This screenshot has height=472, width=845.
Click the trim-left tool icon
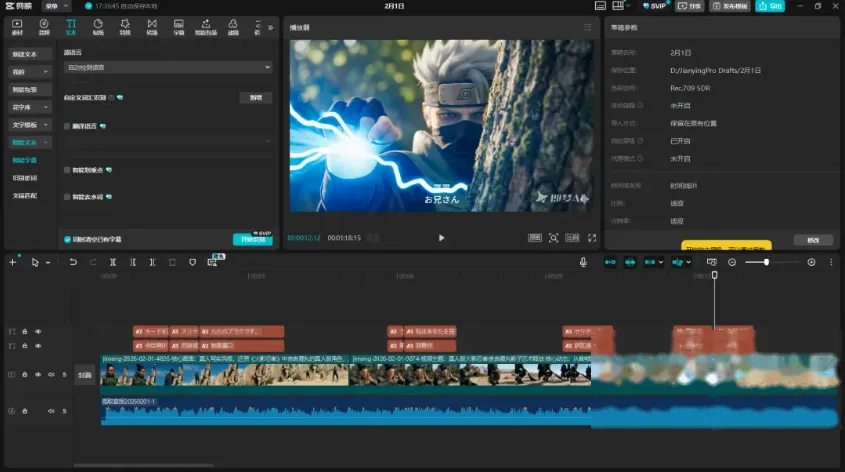point(133,262)
